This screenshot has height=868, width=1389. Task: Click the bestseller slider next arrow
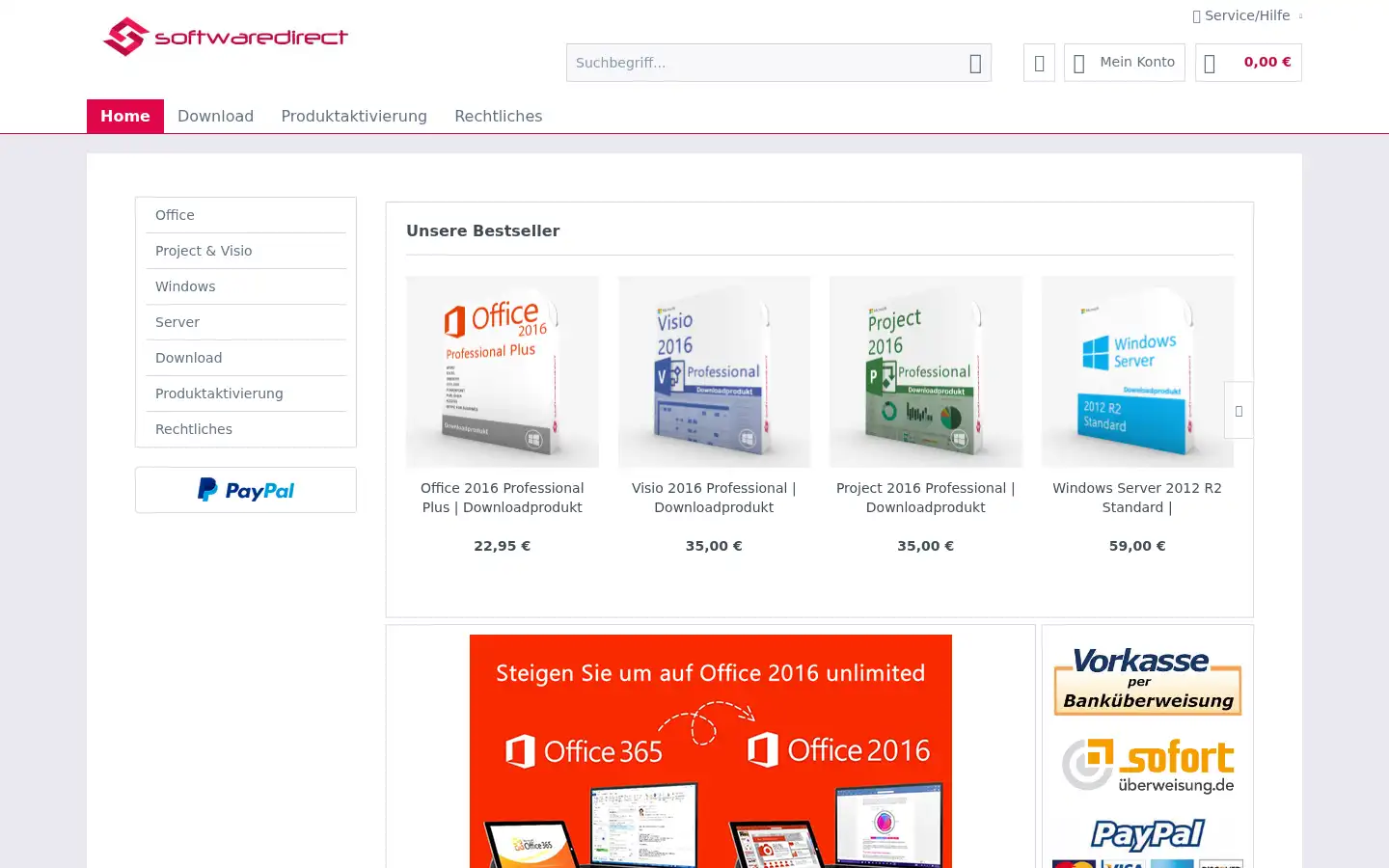click(x=1239, y=411)
